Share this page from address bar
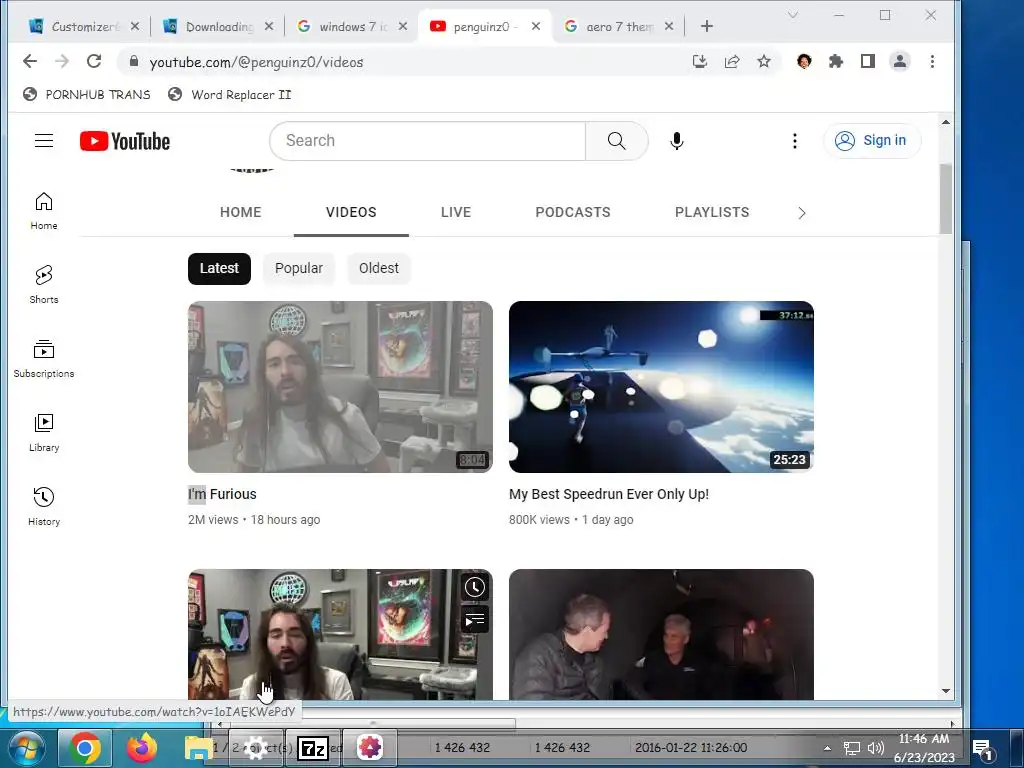Screen dimensions: 1024x768 [731, 61]
